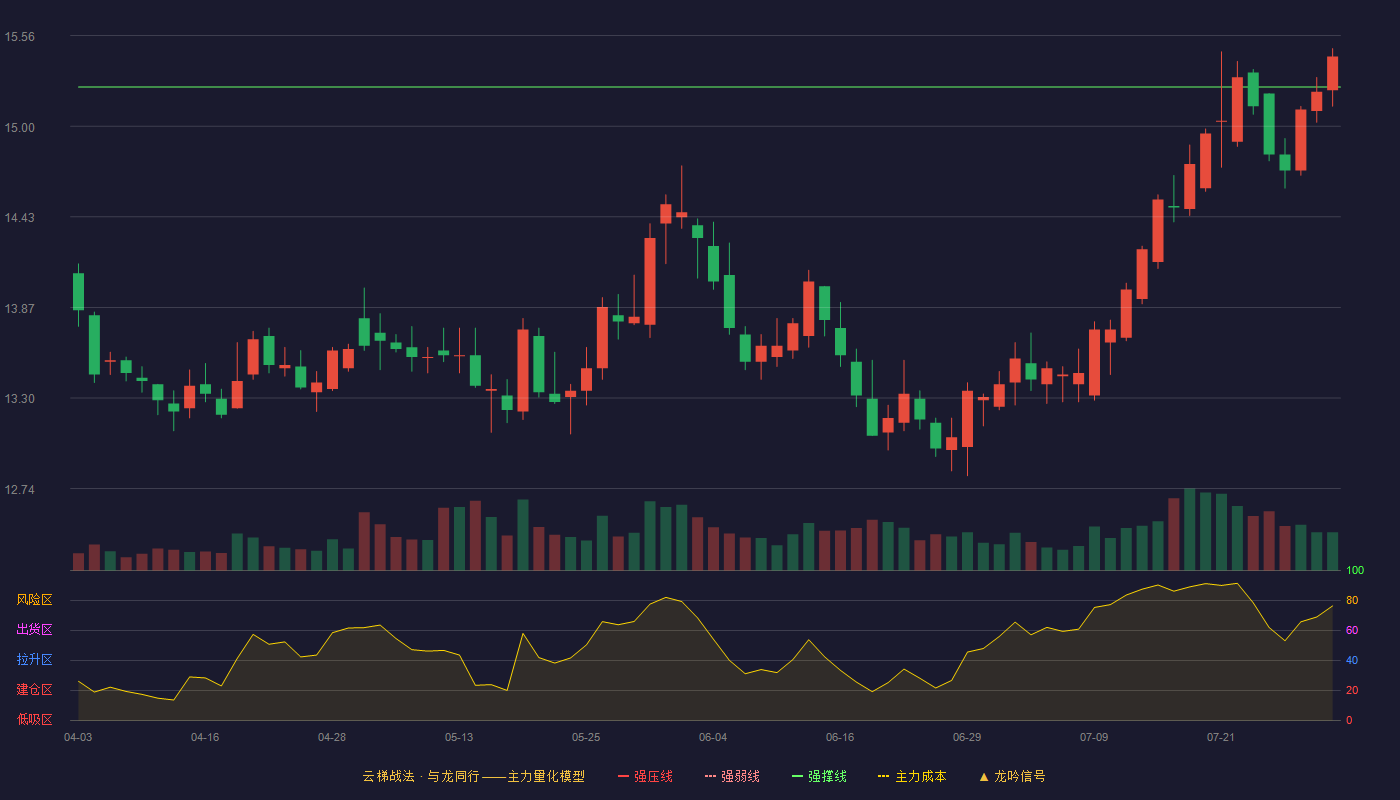Click the 13.87 price axis label

[x=19, y=308]
